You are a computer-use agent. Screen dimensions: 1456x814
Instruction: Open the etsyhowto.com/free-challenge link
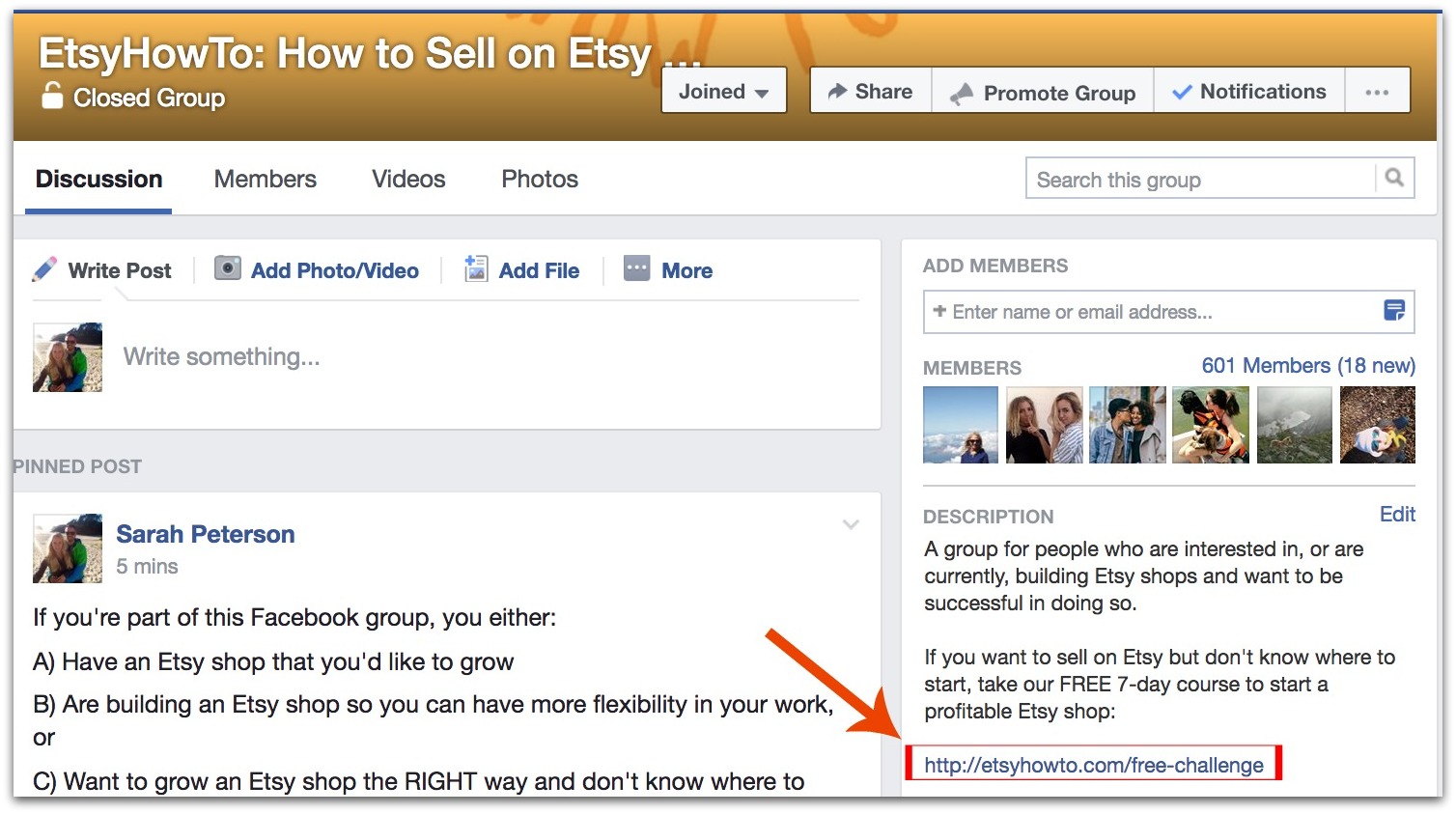(1094, 765)
